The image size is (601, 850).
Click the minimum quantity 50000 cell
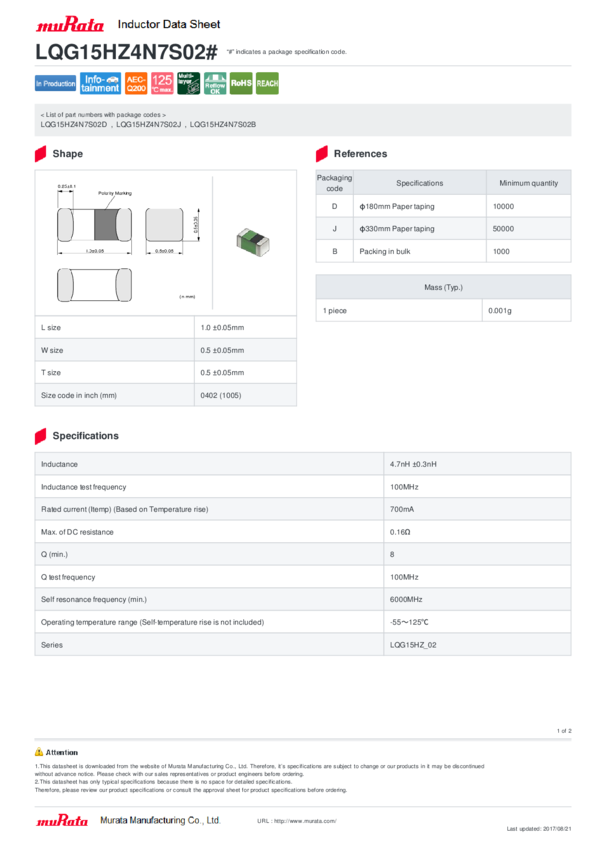click(x=529, y=229)
